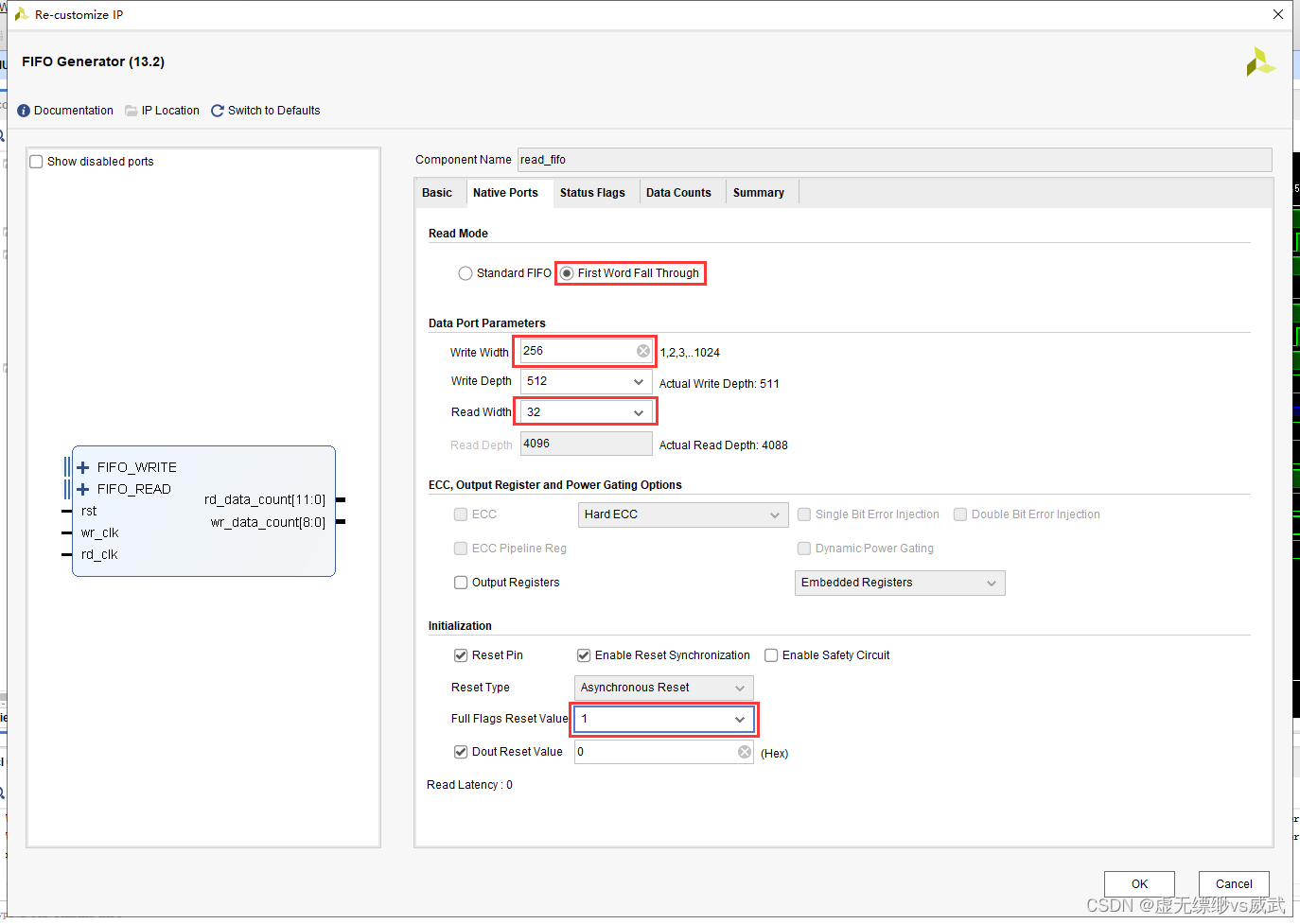Viewport: 1300px width, 924px height.
Task: Click Actual Write Depth: 511 text
Action: click(719, 384)
